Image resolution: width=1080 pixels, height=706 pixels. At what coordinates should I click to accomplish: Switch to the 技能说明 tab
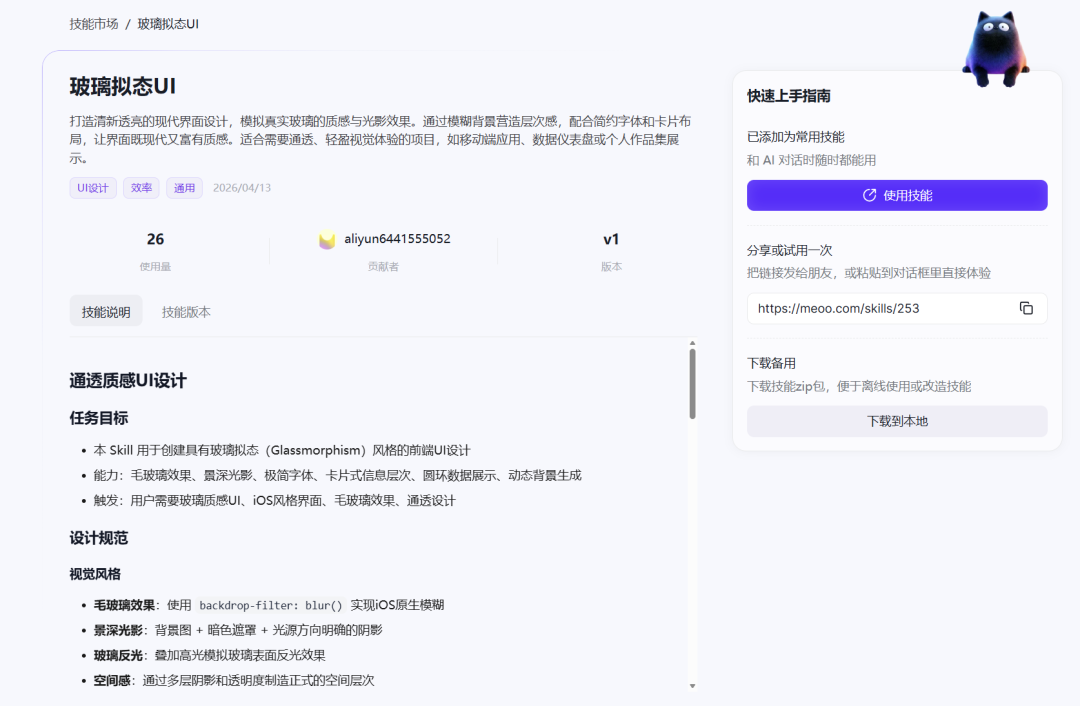(105, 311)
